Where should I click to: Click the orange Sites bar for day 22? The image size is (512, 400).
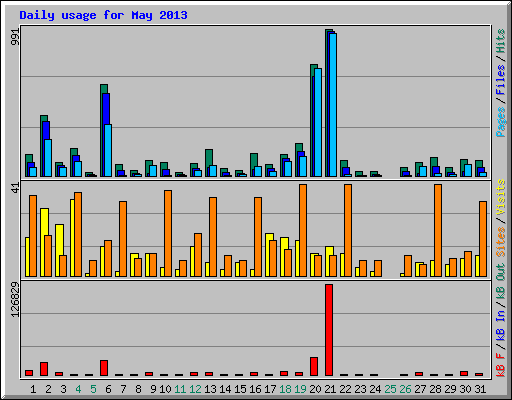click(348, 230)
